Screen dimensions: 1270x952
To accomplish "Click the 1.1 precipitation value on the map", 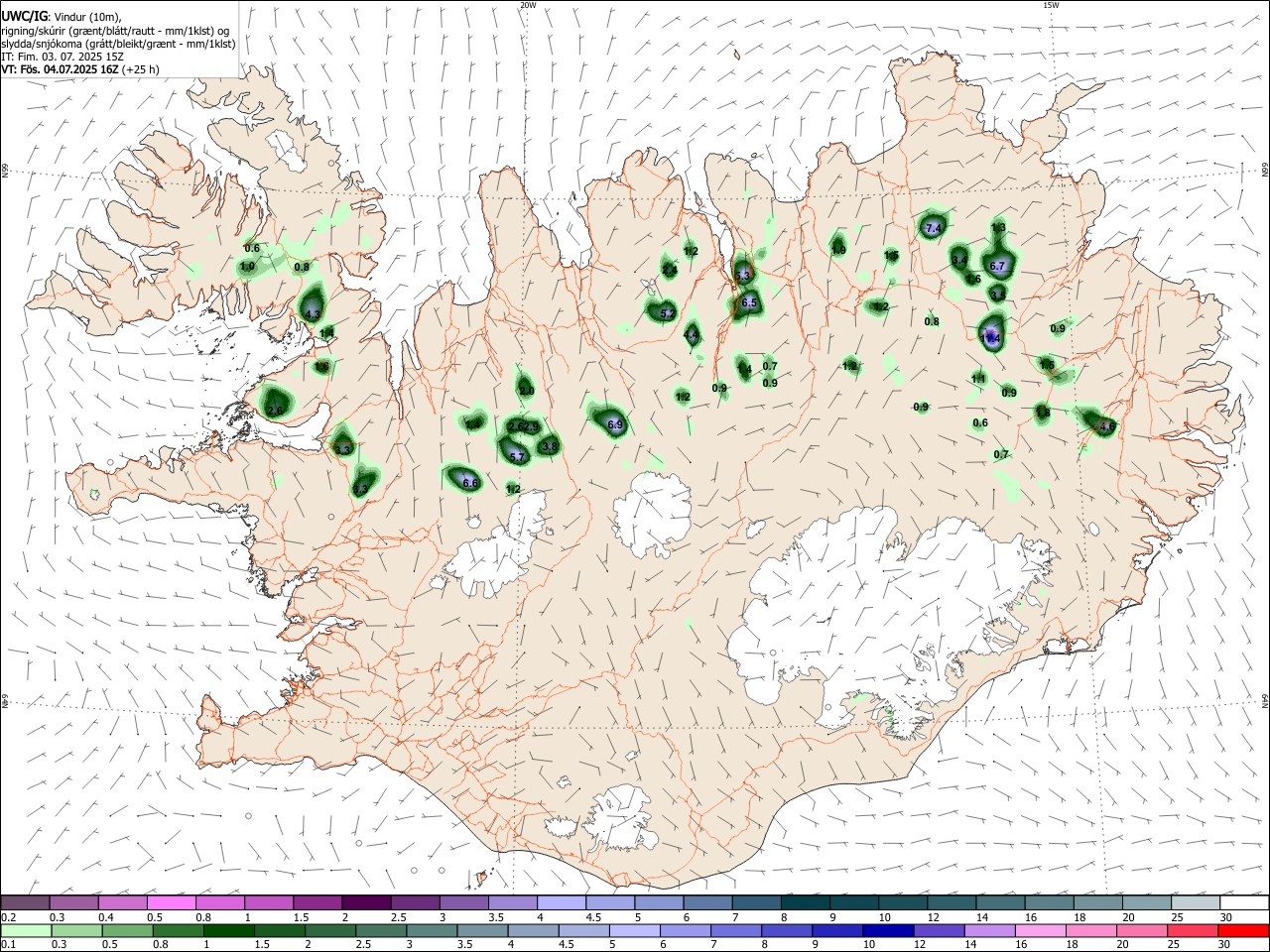I will [978, 379].
